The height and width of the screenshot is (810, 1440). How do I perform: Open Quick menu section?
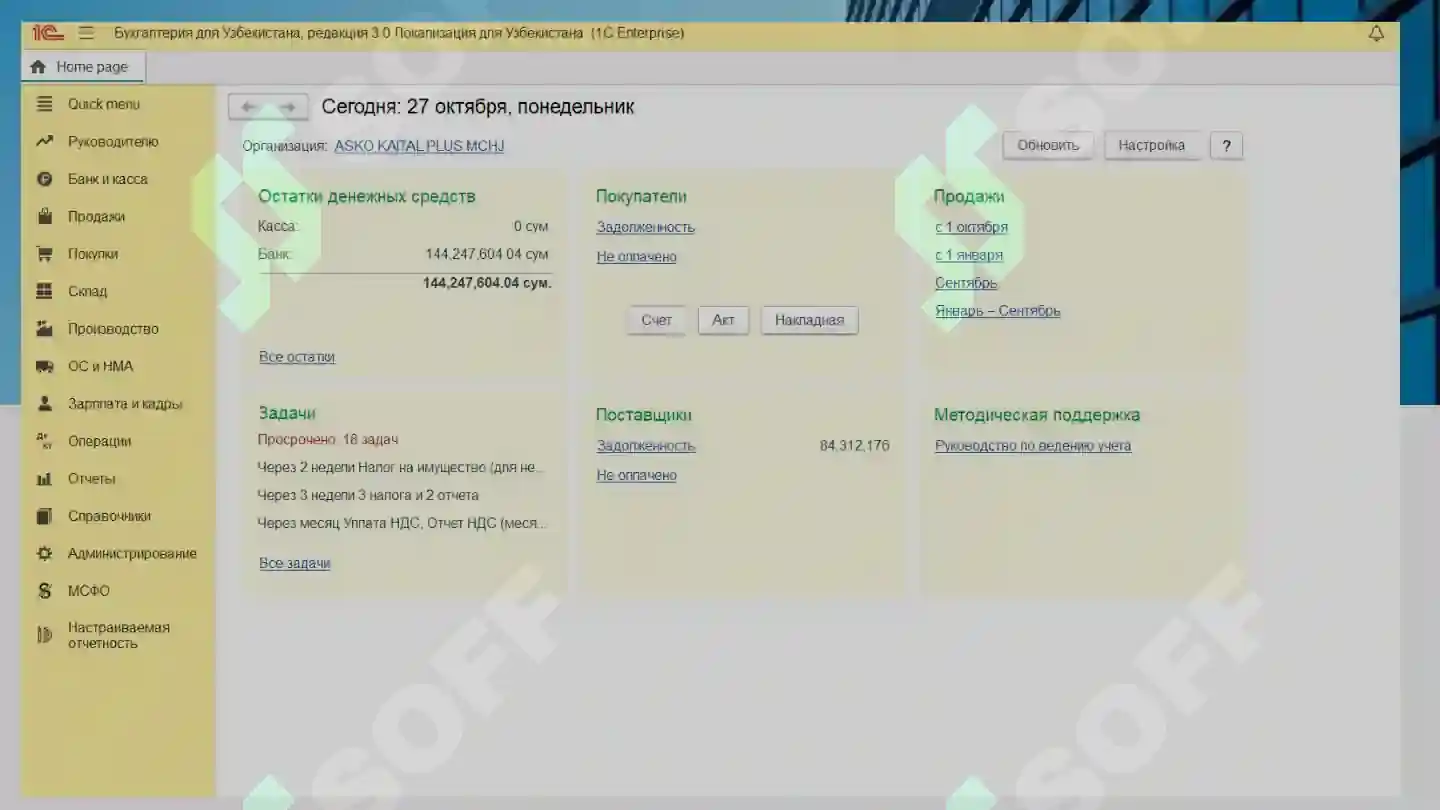click(104, 104)
